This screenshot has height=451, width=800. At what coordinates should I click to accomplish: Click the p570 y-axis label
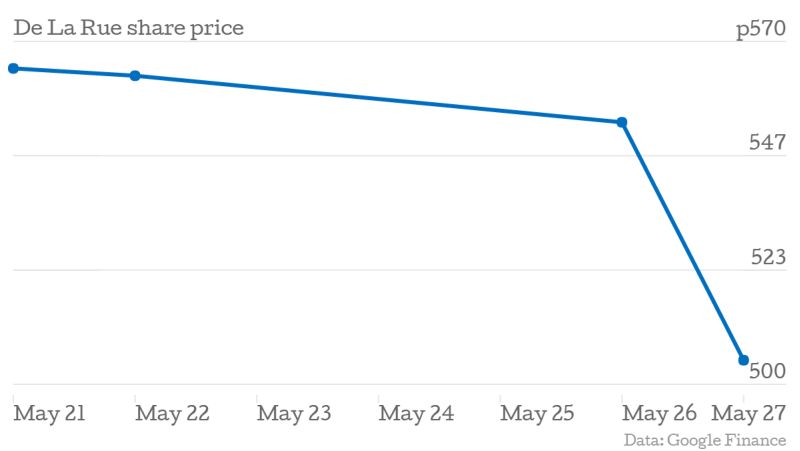pos(761,30)
